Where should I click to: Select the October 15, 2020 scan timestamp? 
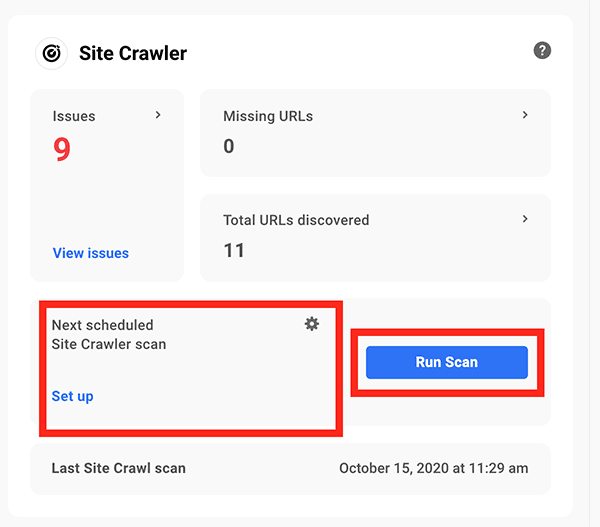tap(433, 468)
